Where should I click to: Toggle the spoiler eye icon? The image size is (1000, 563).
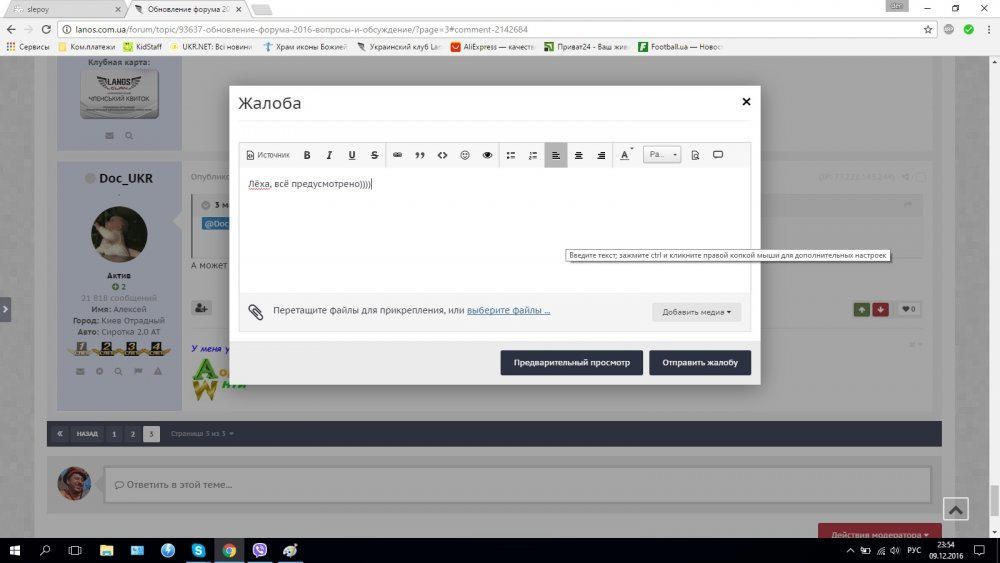point(487,155)
